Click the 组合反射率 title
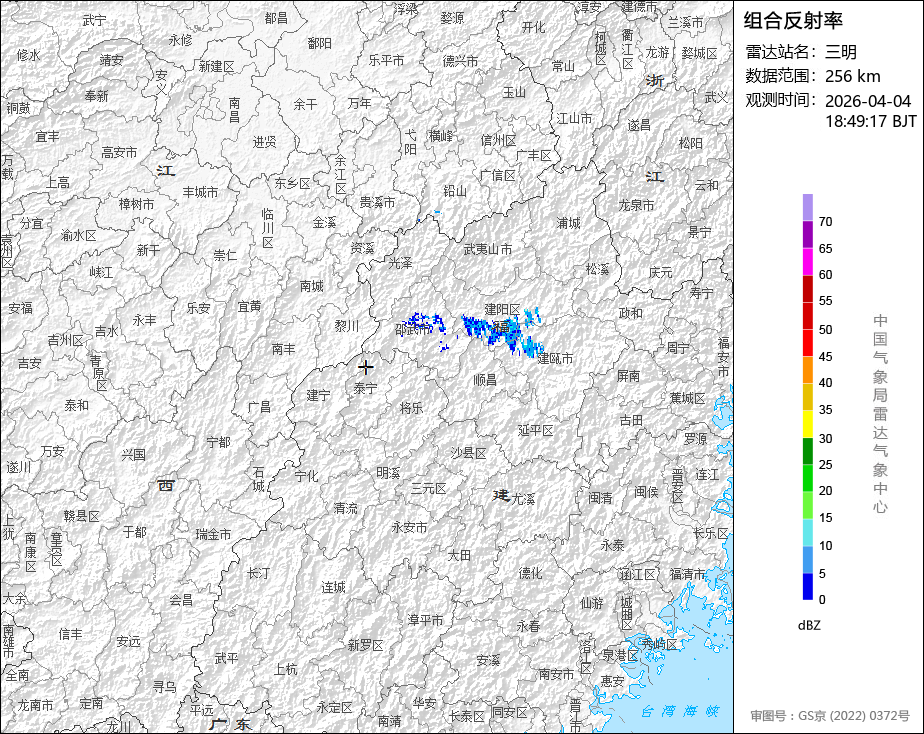The height and width of the screenshot is (734, 924). [x=793, y=21]
